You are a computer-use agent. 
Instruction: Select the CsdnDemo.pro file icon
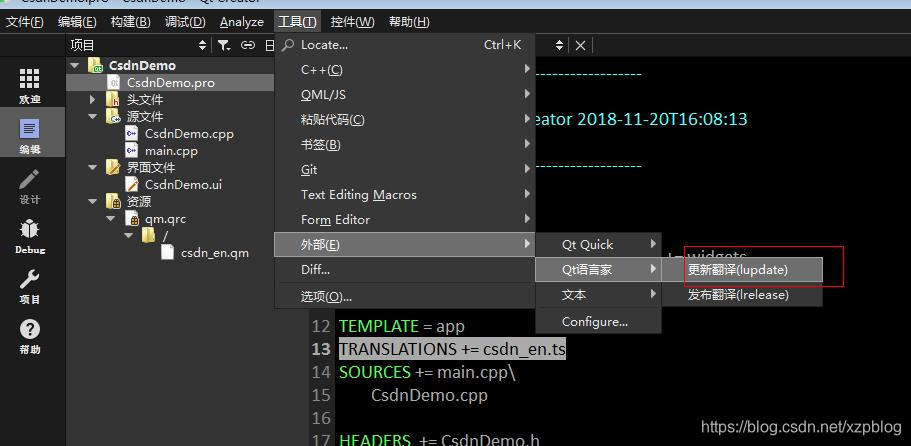114,82
